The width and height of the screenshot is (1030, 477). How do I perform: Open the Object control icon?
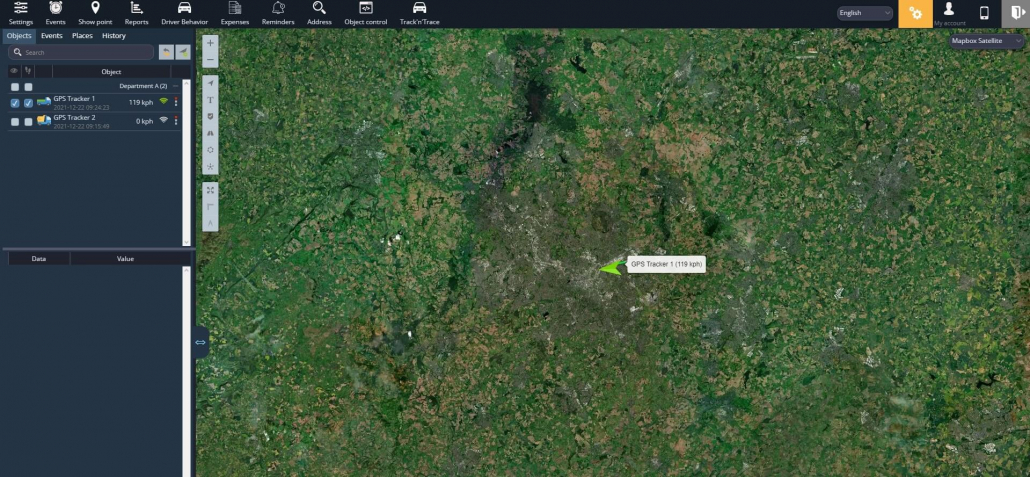[x=366, y=8]
